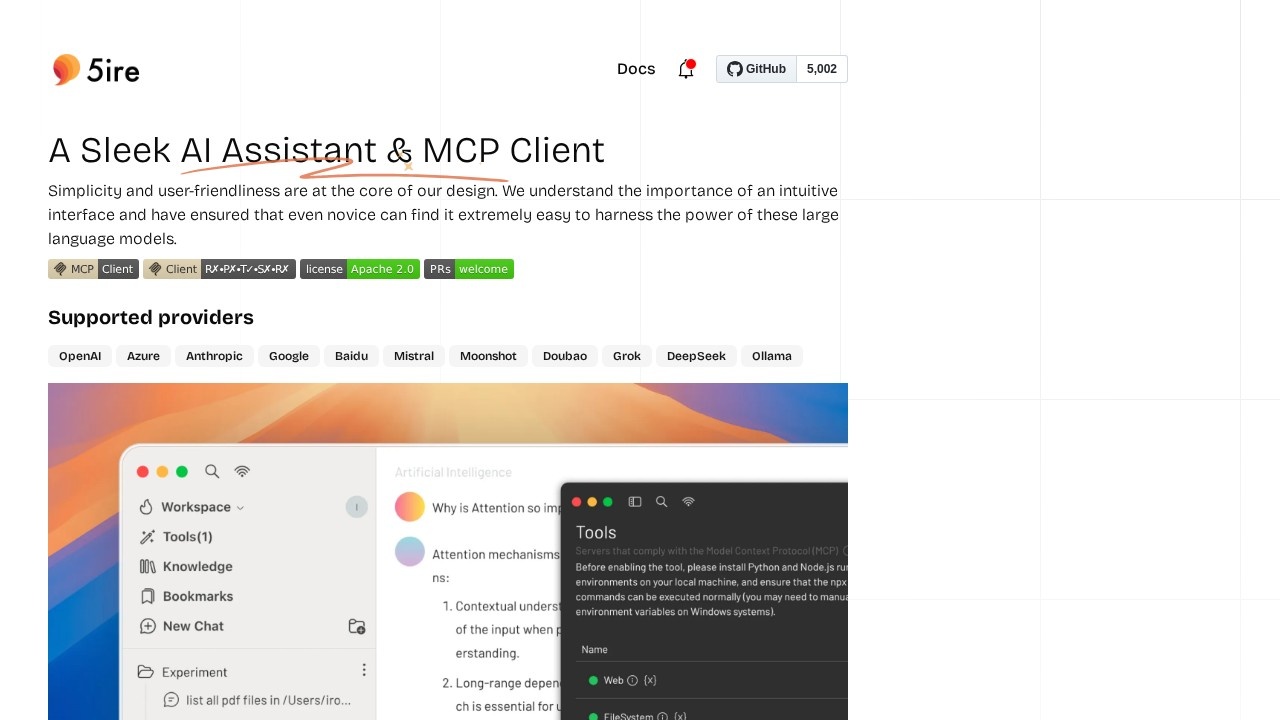Select the Anthropic provider tag

(214, 356)
